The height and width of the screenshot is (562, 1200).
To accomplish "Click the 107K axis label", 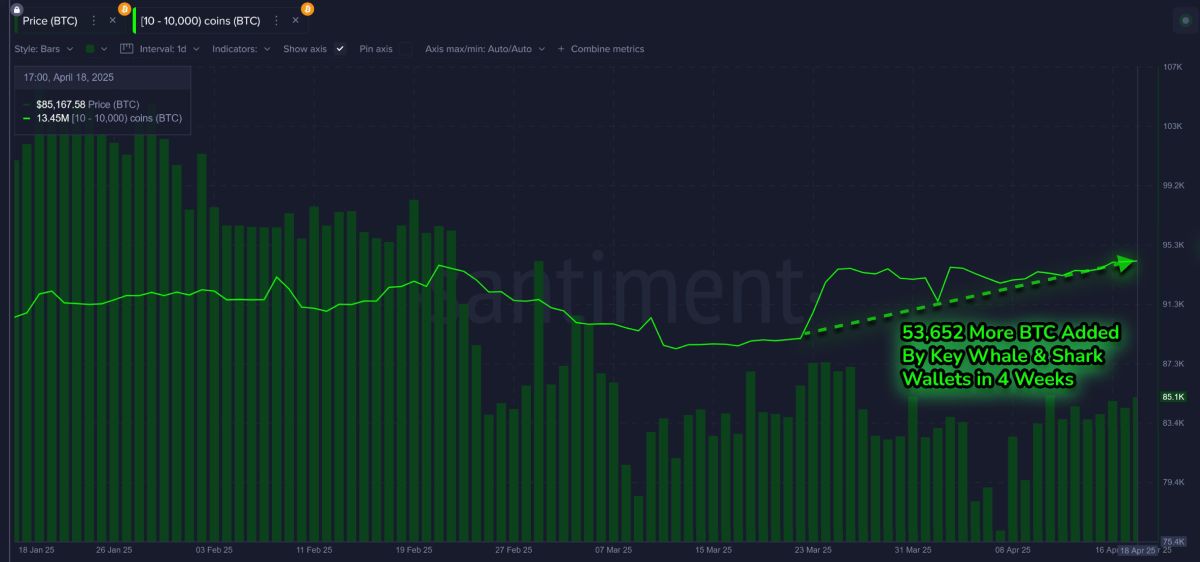I will (x=1172, y=67).
